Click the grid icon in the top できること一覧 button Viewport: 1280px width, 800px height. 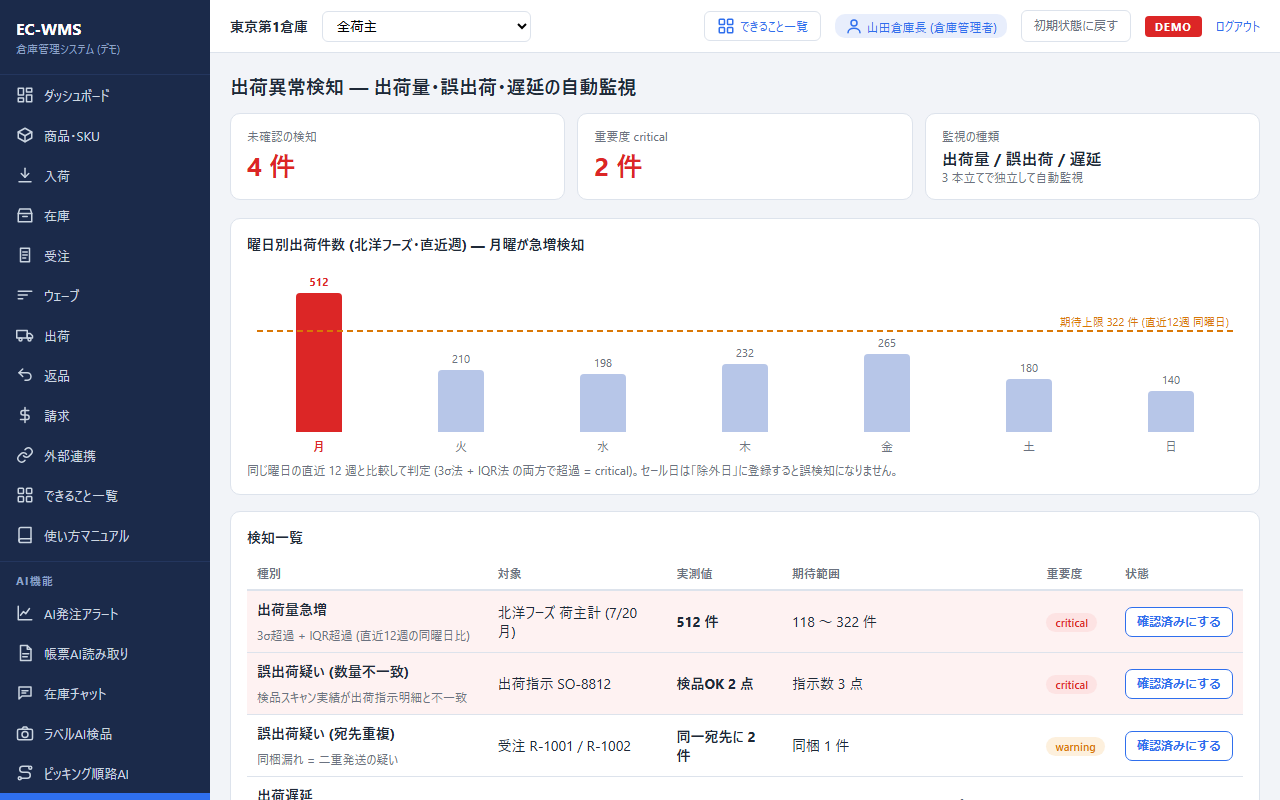726,26
